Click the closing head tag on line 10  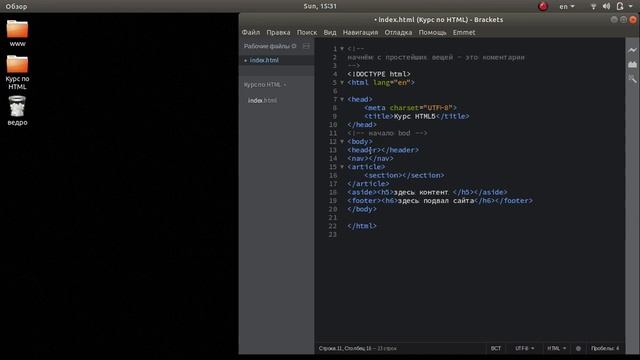click(x=362, y=125)
